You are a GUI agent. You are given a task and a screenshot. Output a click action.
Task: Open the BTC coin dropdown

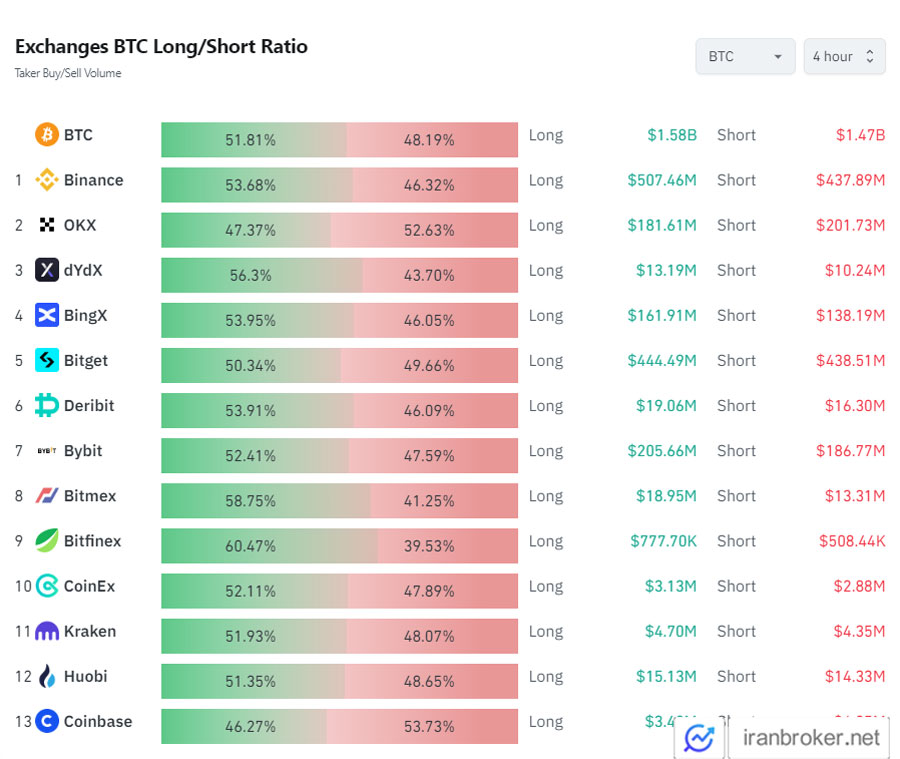[745, 56]
